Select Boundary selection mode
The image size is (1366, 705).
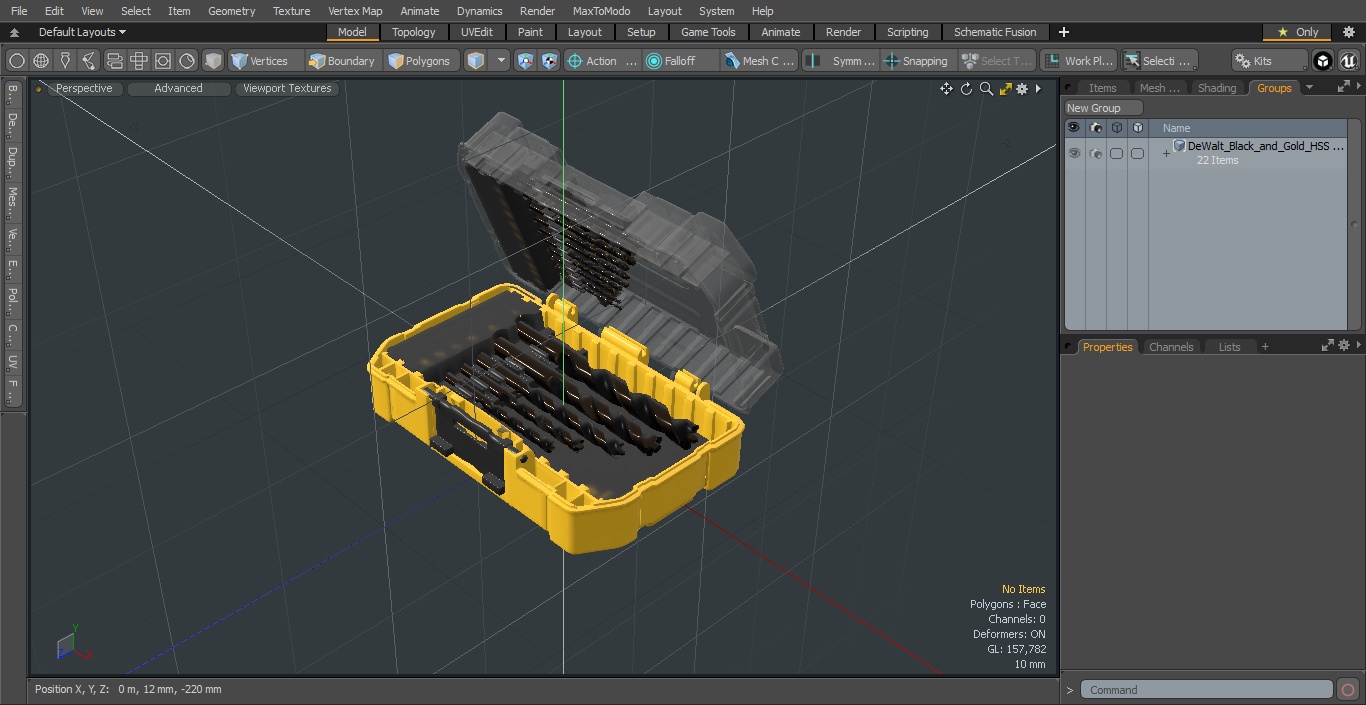(341, 61)
